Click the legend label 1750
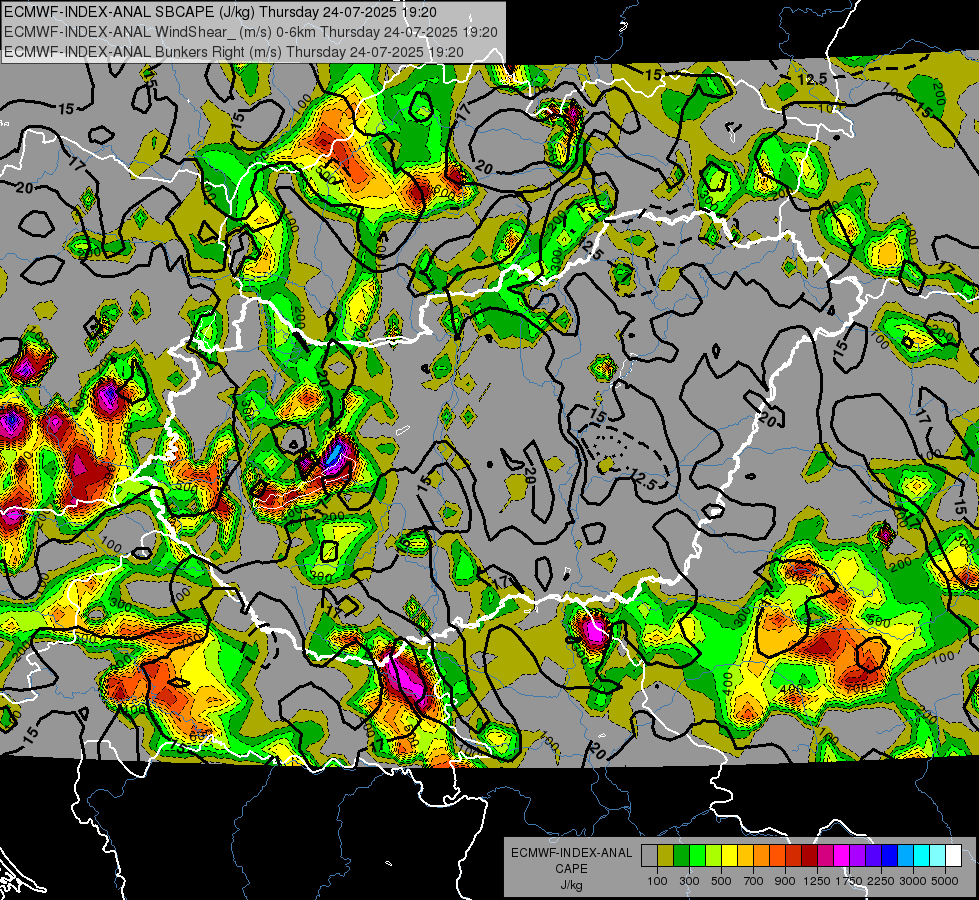This screenshot has height=900, width=979. point(849,881)
